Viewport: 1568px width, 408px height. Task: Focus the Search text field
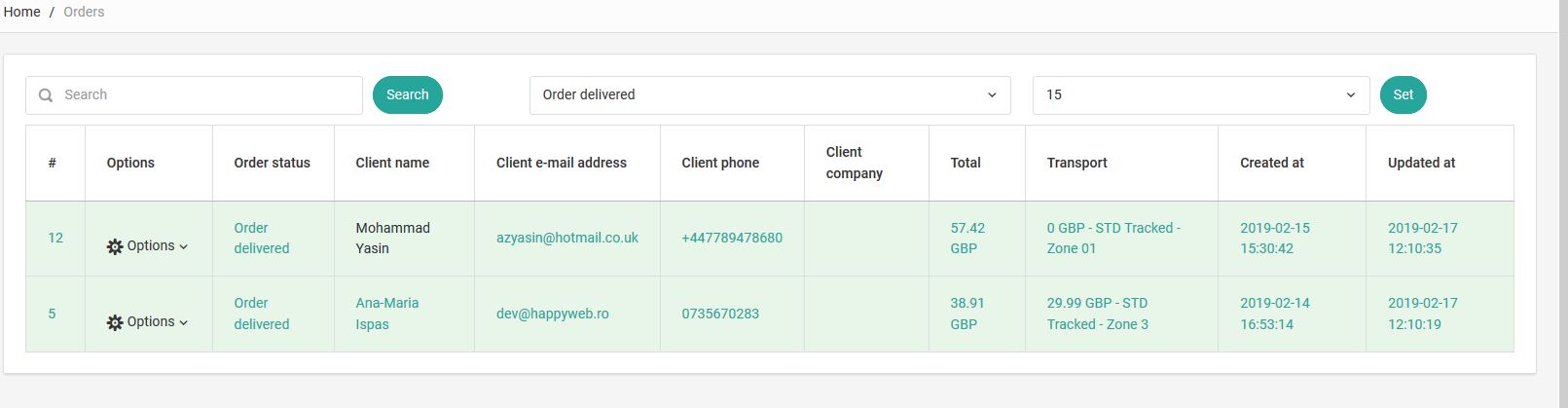[194, 95]
